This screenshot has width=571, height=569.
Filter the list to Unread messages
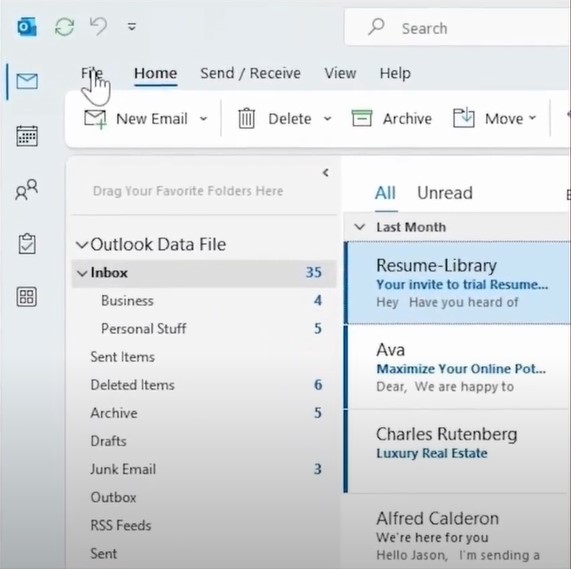[x=445, y=193]
